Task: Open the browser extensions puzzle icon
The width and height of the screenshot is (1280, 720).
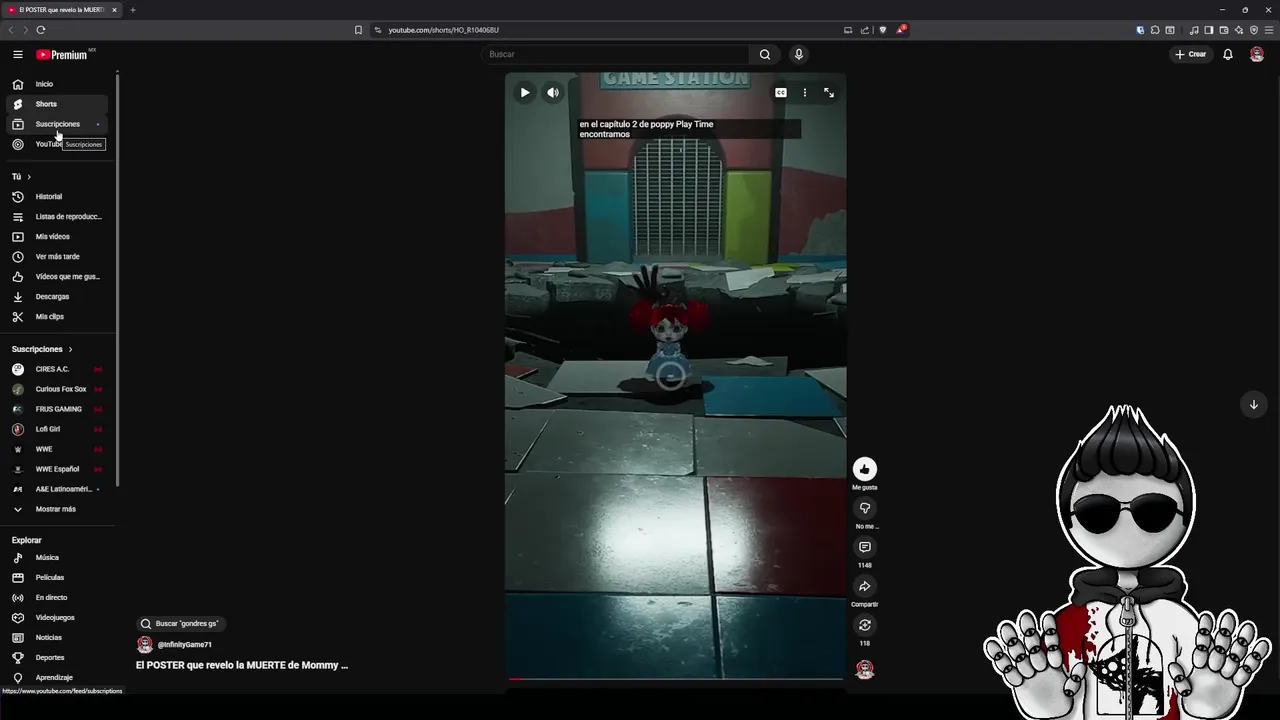Action: pyautogui.click(x=1155, y=30)
